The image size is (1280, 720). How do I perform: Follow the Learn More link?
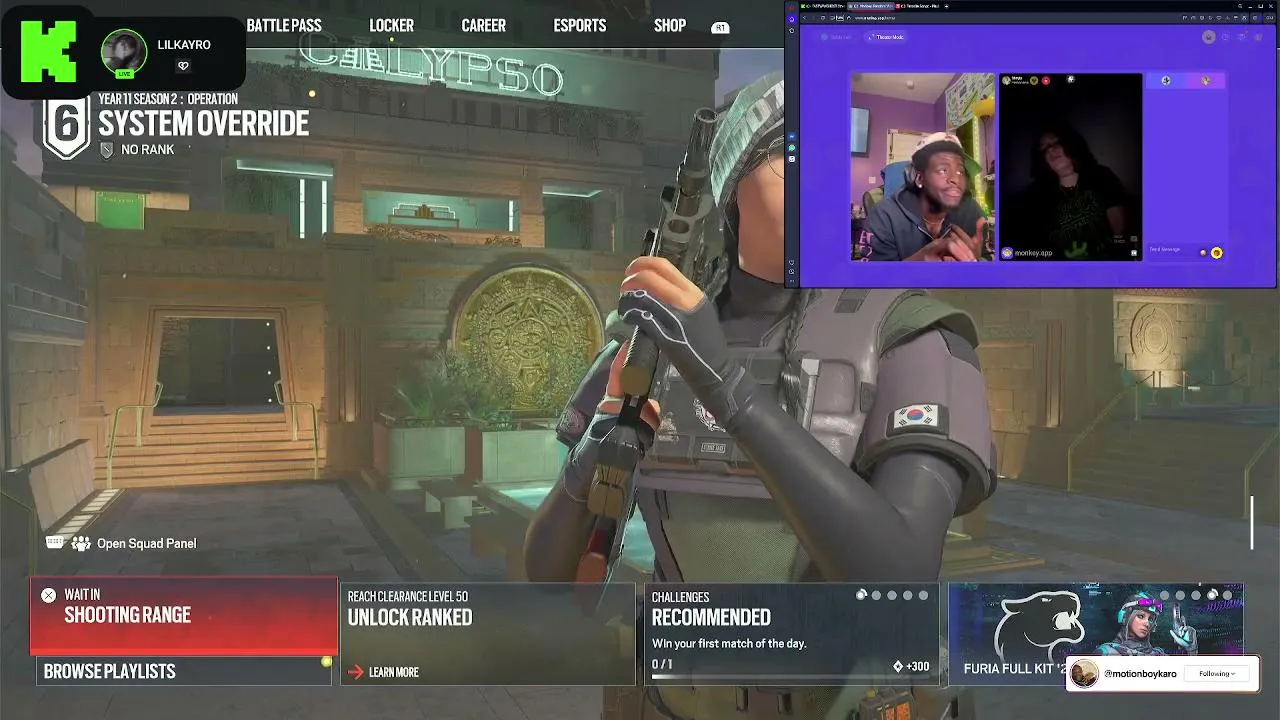point(393,672)
